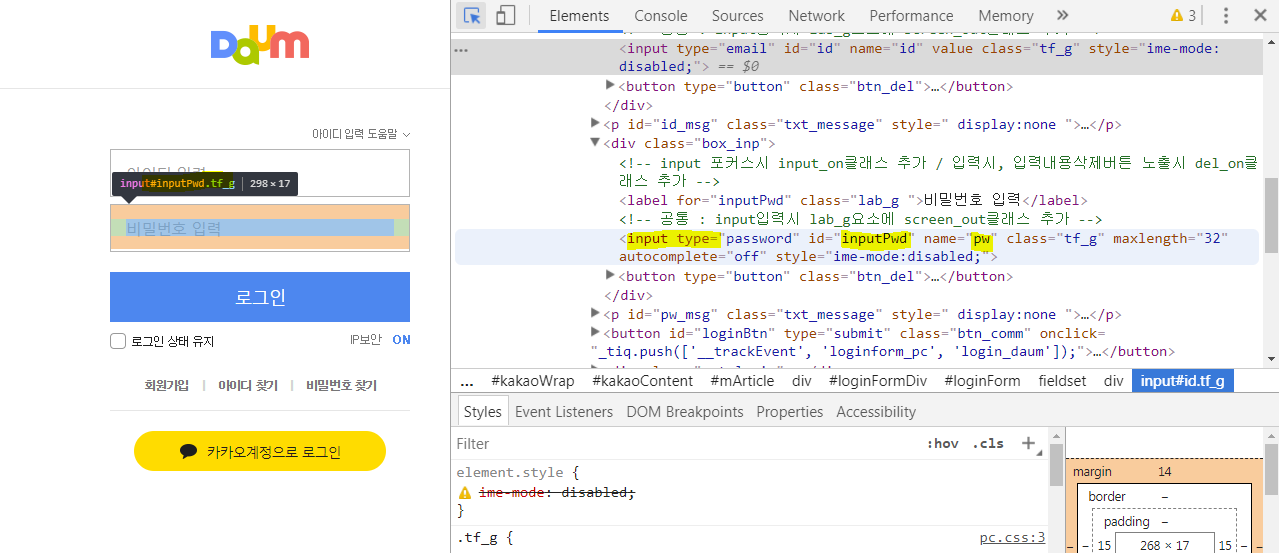
Task: Expand the p id="pw_msg" node
Action: pos(595,314)
